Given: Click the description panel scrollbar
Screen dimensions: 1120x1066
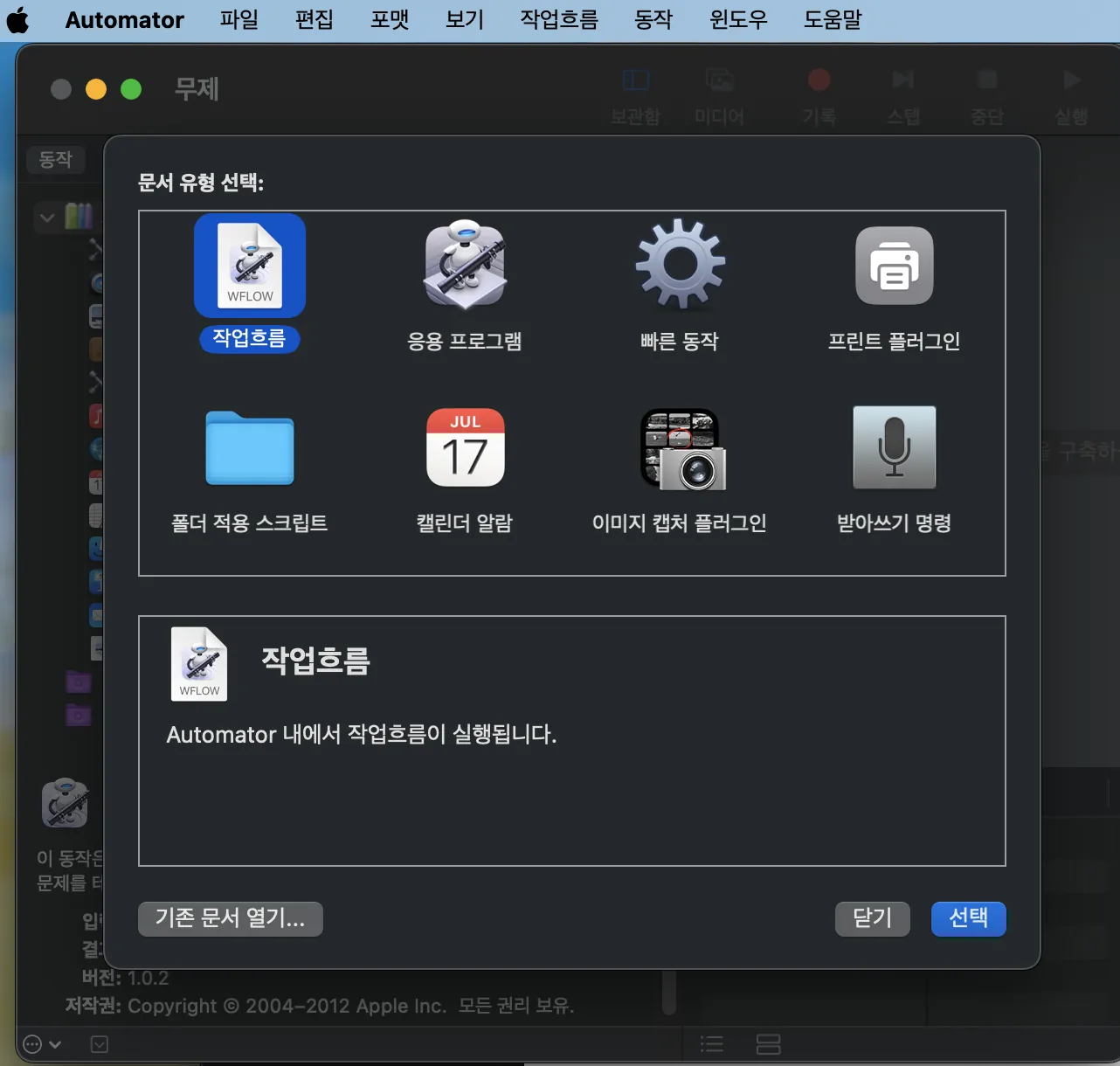Looking at the screenshot, I should [669, 992].
